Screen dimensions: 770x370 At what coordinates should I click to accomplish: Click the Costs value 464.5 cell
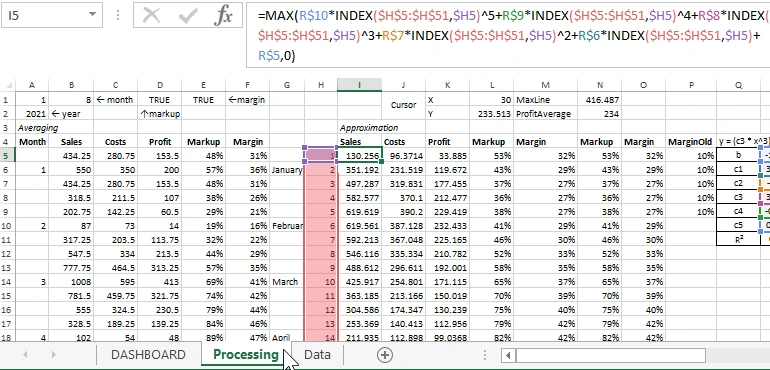click(115, 268)
